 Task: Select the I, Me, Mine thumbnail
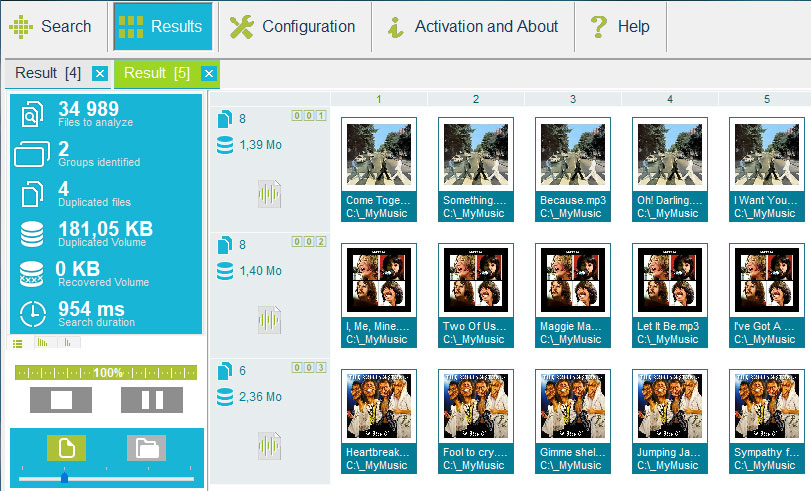point(379,295)
